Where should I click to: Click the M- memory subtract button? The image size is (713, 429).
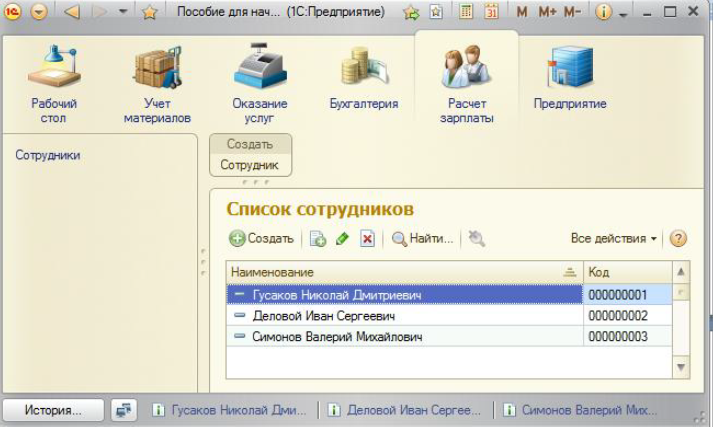(x=572, y=12)
